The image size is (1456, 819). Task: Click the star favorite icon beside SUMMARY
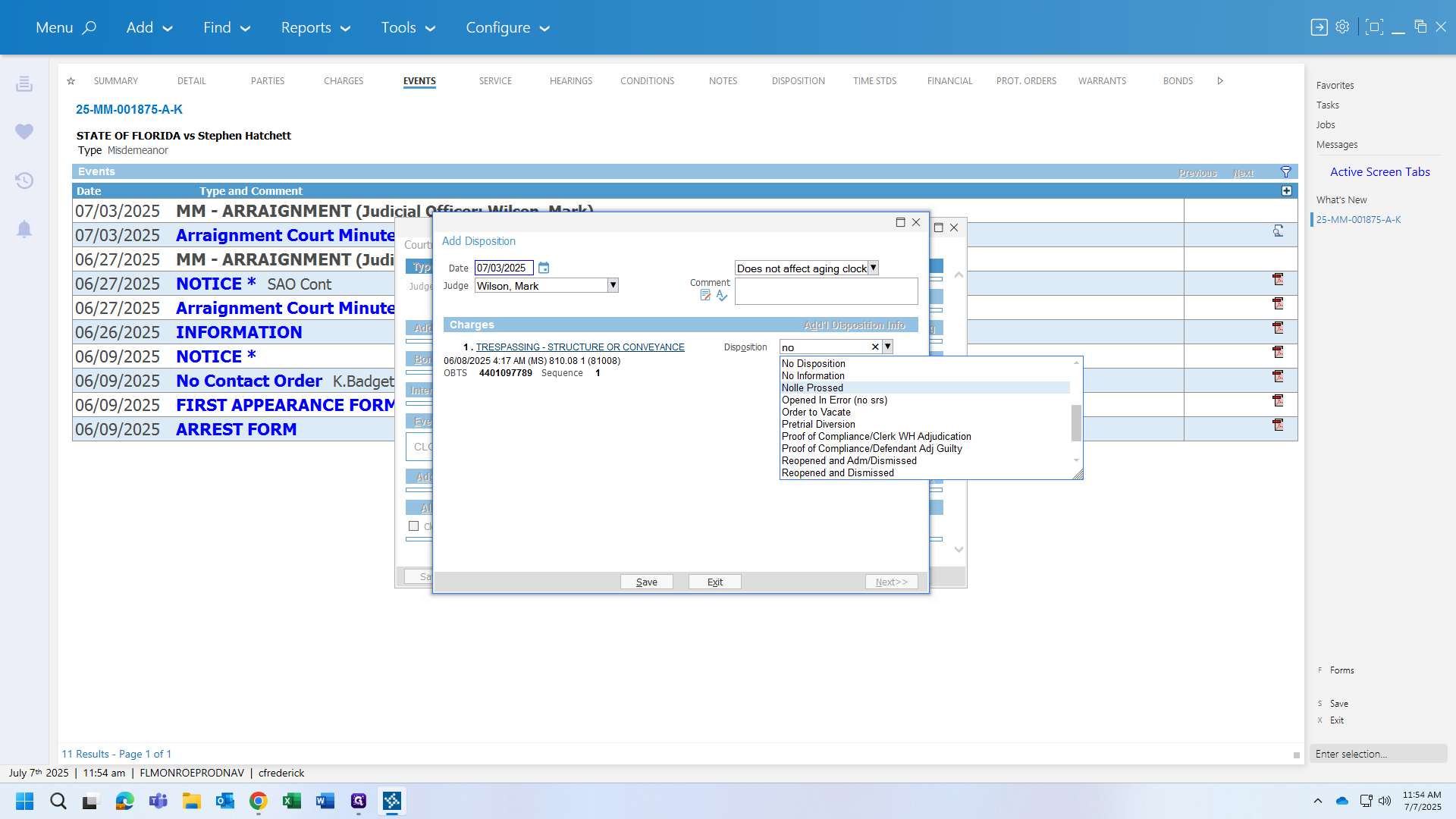71,81
